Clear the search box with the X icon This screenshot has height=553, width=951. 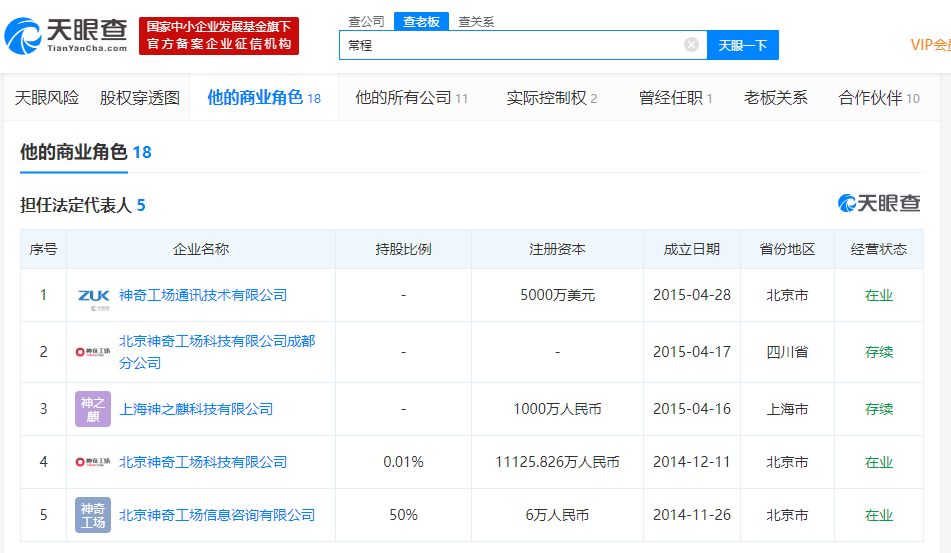coord(691,45)
